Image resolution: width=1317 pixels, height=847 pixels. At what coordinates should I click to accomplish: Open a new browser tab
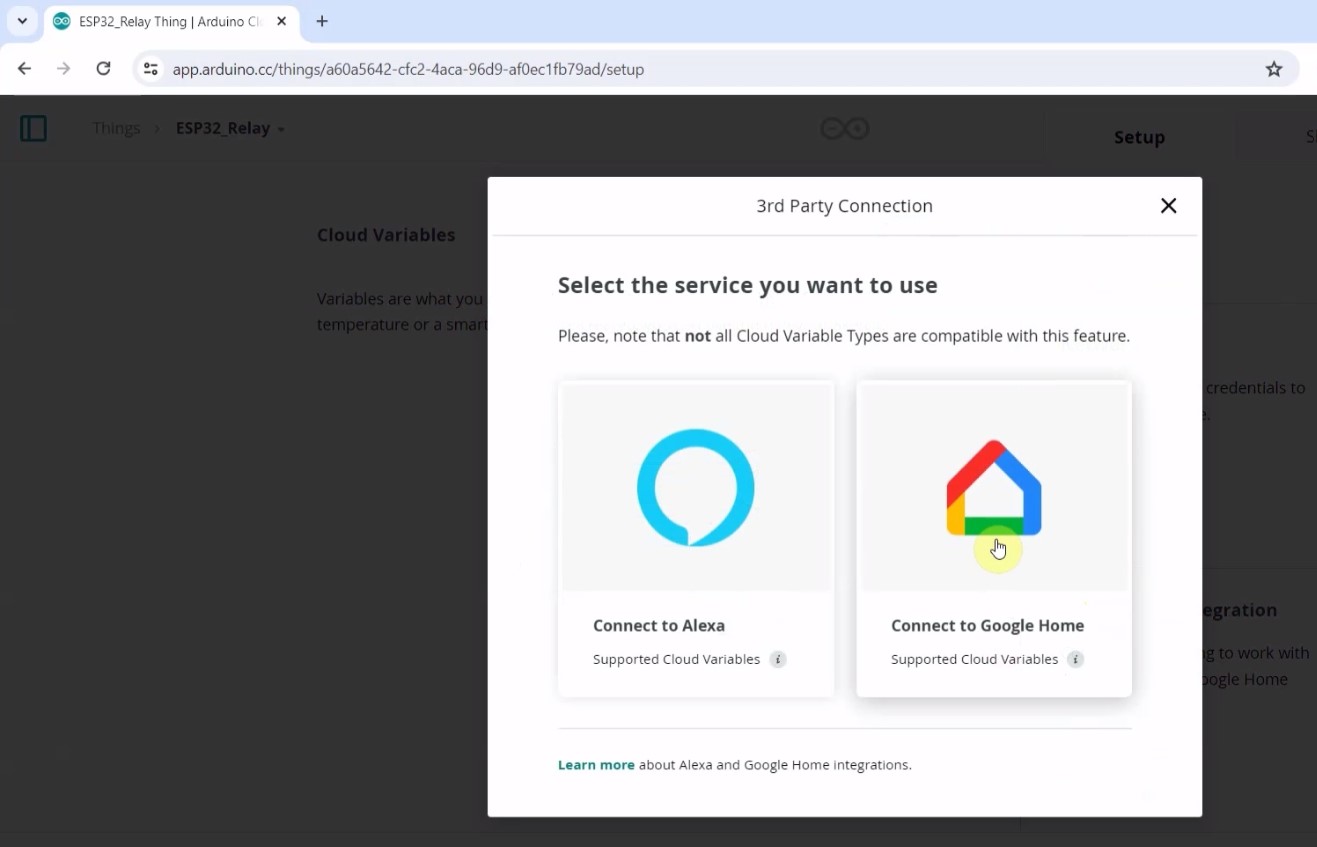click(x=322, y=21)
